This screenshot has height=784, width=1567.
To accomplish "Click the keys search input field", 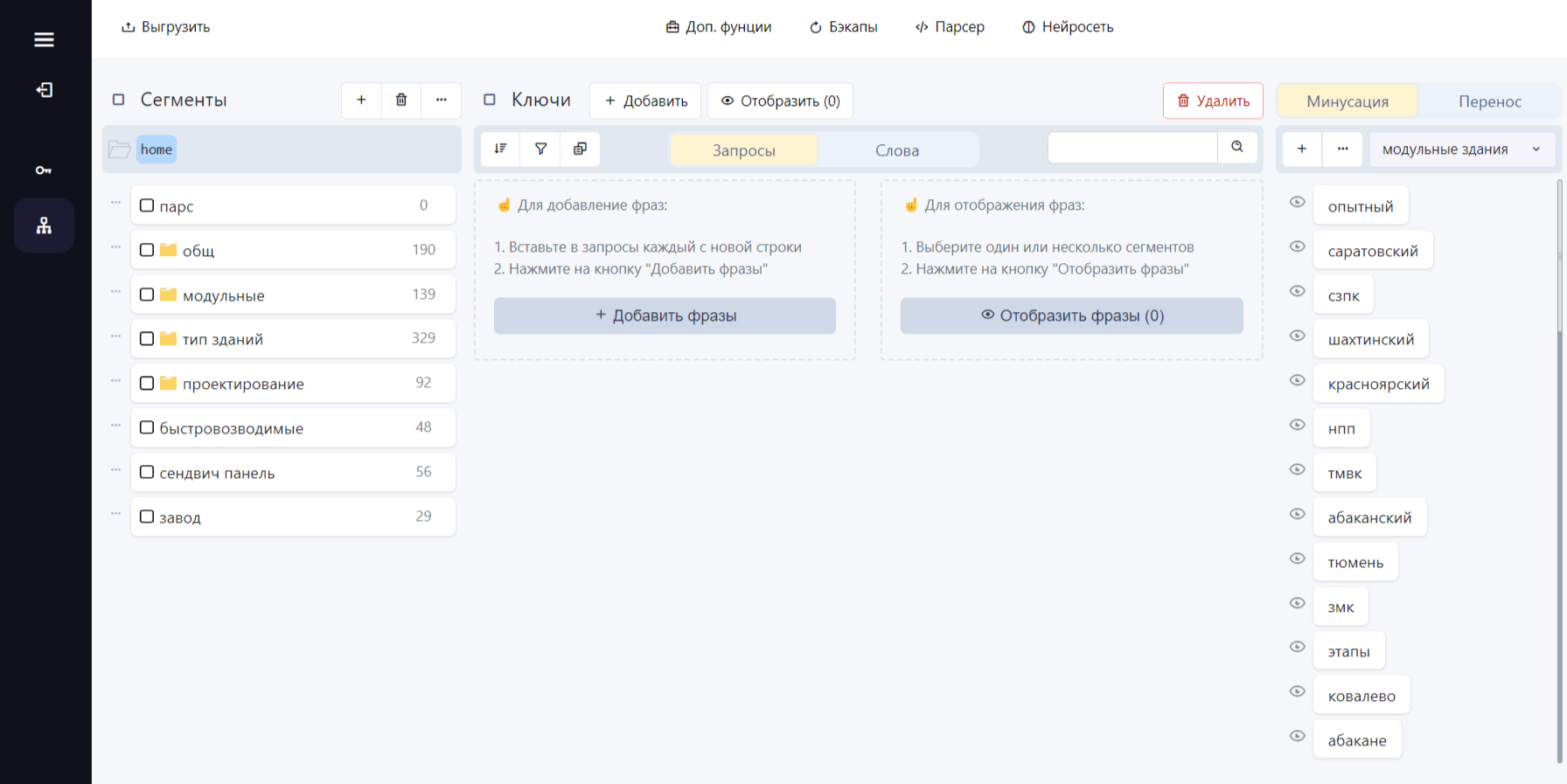I will [x=1132, y=147].
